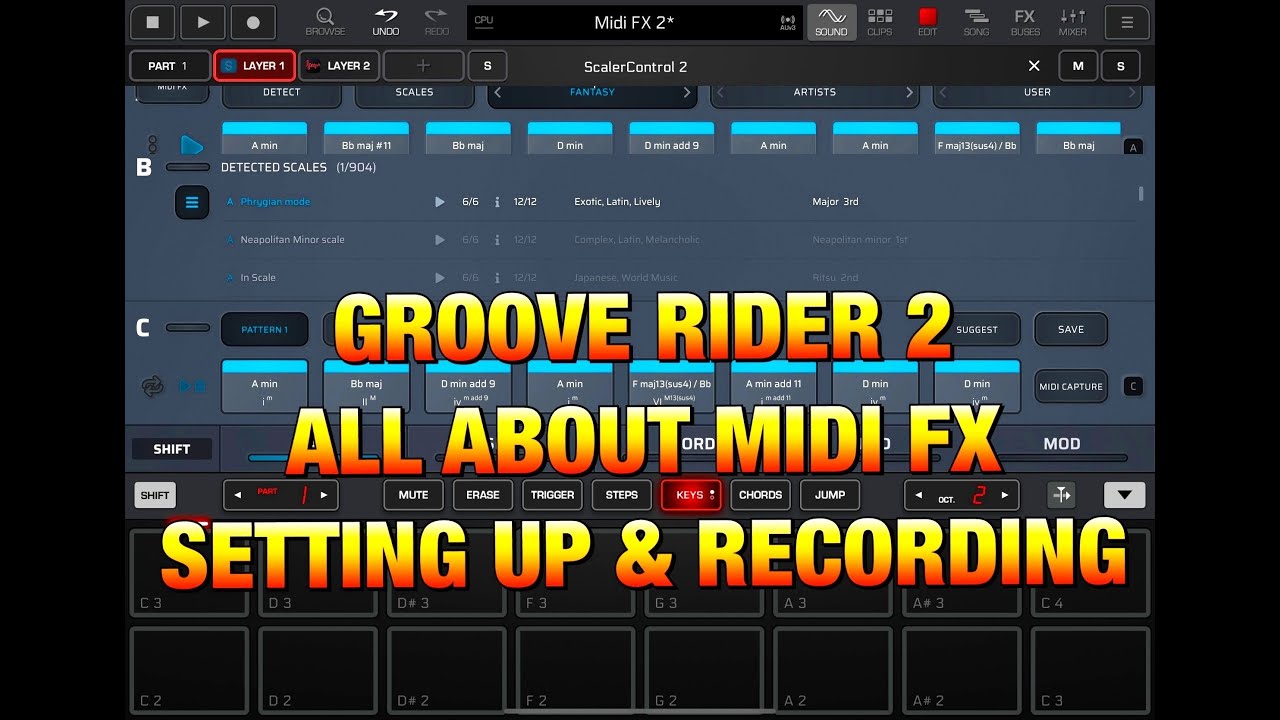This screenshot has height=720, width=1280.
Task: Show info for In Scale entry
Action: click(x=497, y=278)
